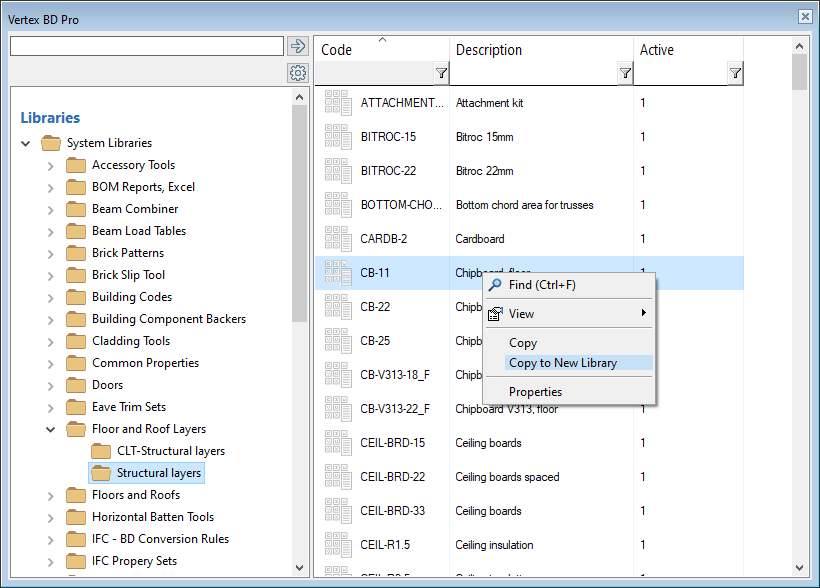Image resolution: width=820 pixels, height=588 pixels.
Task: Click the arrow button beside the search field
Action: point(297,45)
